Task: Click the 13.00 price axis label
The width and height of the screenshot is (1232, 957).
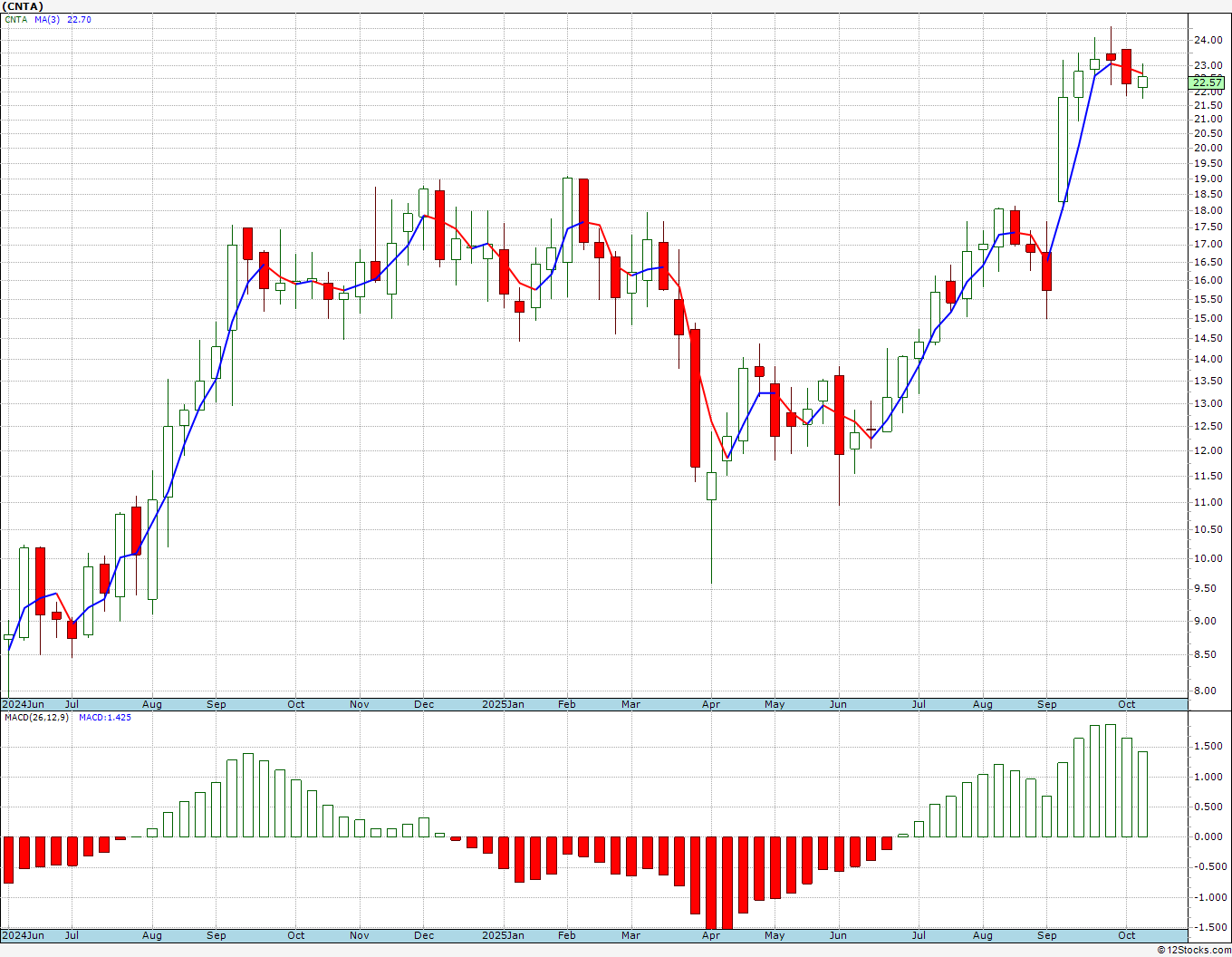Action: (x=1208, y=403)
